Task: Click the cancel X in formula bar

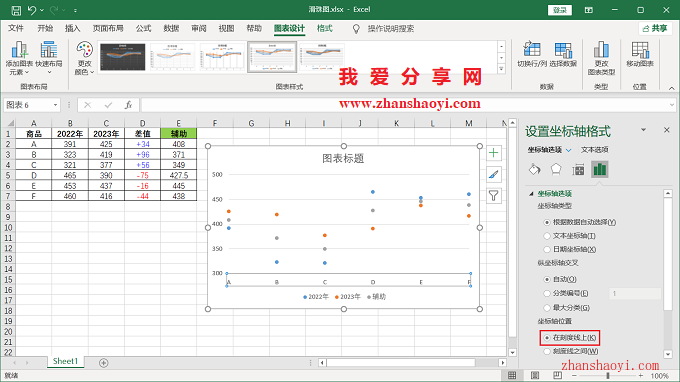Action: point(88,105)
